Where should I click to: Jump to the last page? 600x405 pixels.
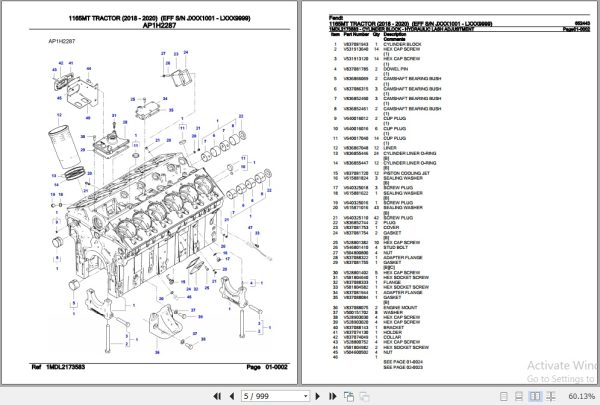(x=333, y=396)
